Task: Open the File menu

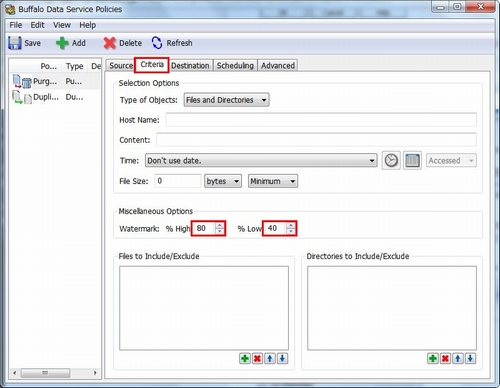Action: (x=16, y=25)
